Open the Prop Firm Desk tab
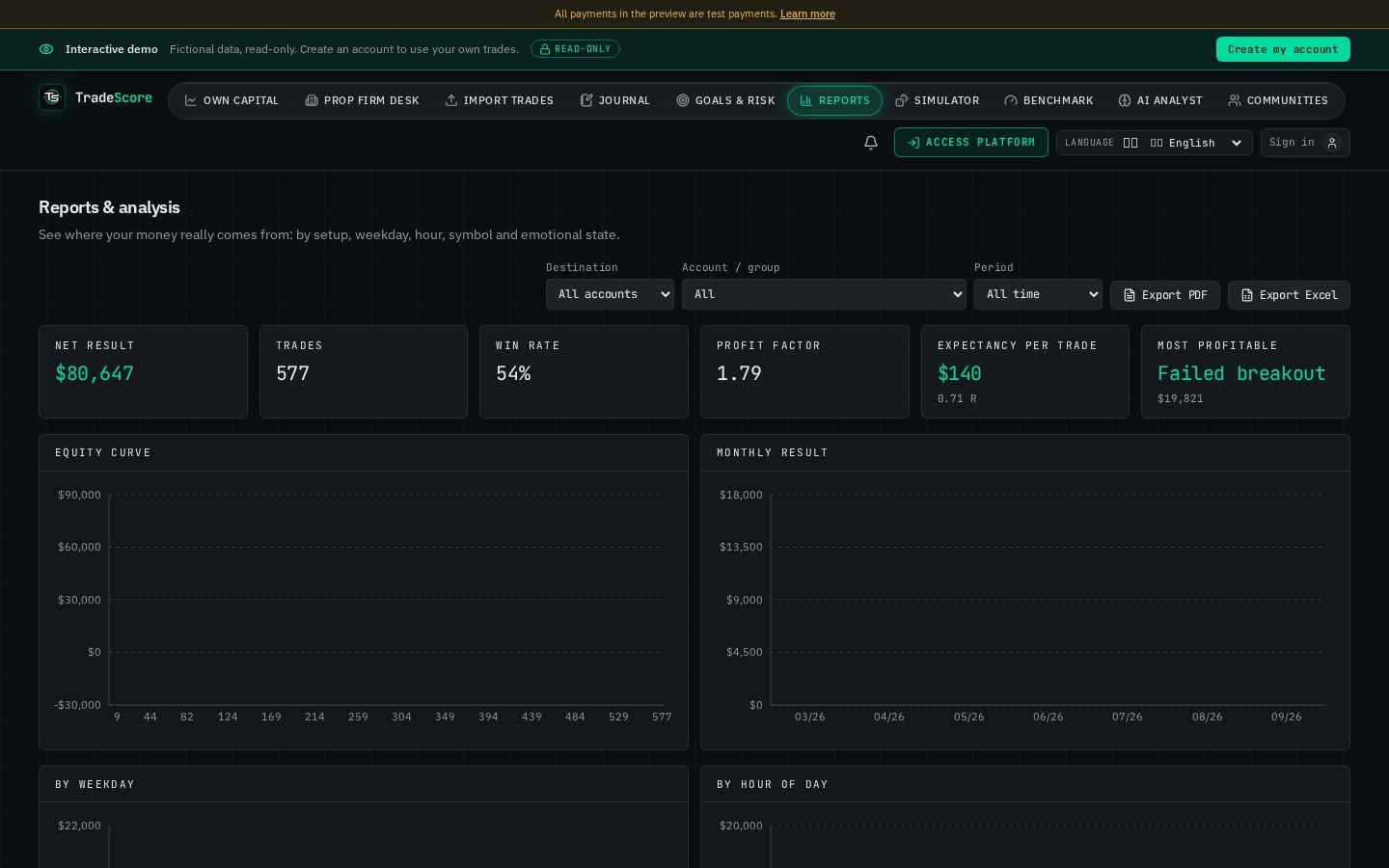This screenshot has width=1389, height=868. click(362, 100)
